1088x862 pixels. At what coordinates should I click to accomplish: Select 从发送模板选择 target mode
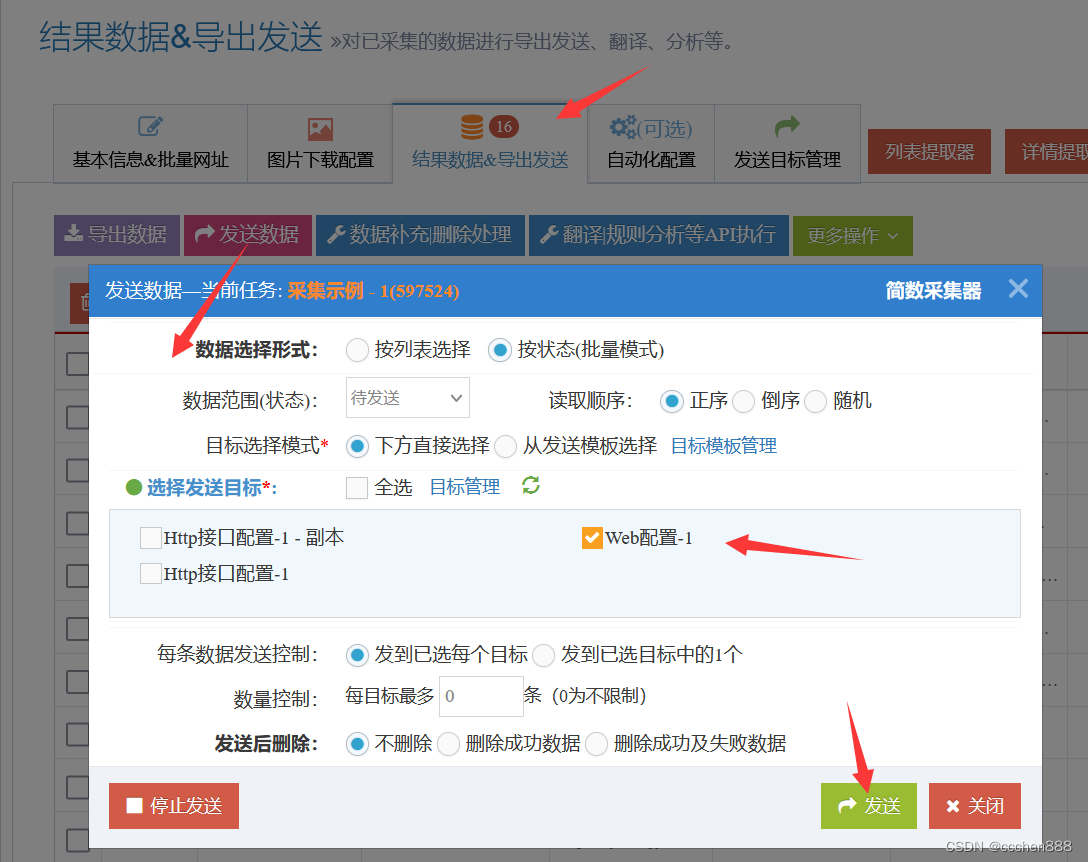tap(505, 446)
